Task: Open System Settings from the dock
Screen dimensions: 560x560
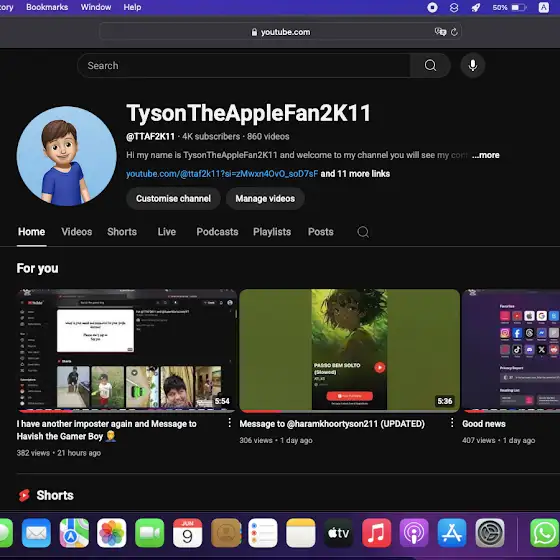Action: (x=490, y=533)
